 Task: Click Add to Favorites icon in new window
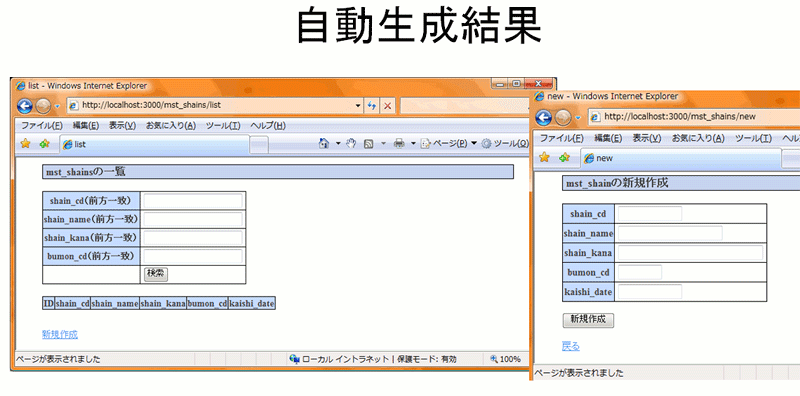(x=564, y=158)
